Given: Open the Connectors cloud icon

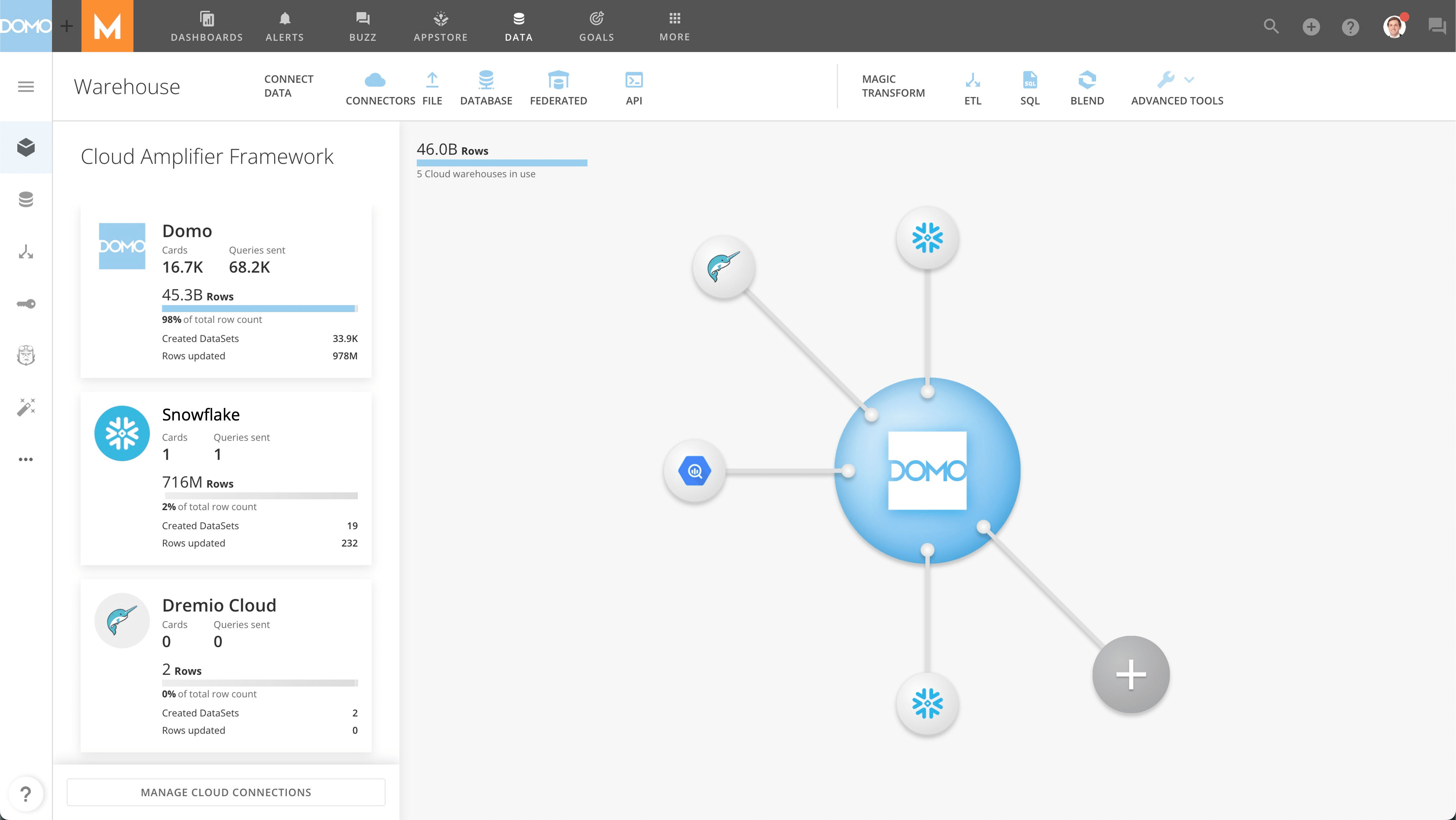Looking at the screenshot, I should (x=375, y=80).
